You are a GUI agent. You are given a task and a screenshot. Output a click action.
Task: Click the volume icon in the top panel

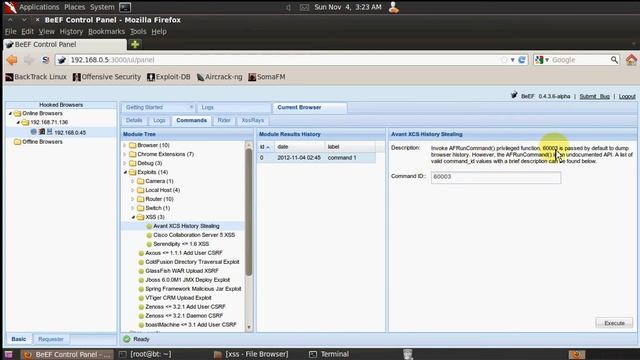coord(288,7)
